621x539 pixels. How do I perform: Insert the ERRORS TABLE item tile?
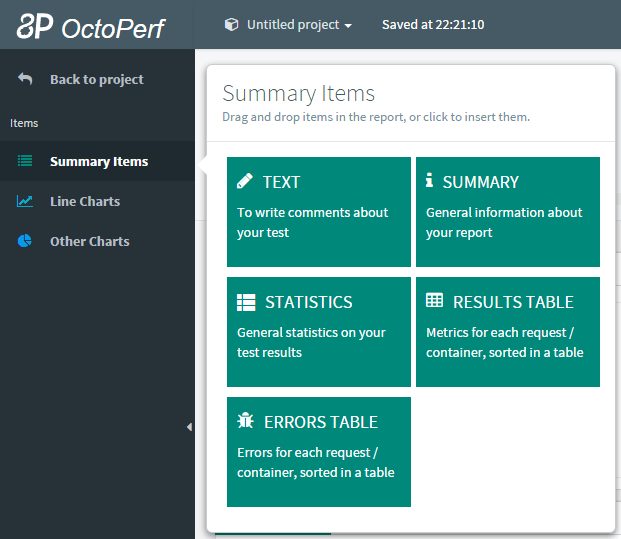(x=319, y=452)
